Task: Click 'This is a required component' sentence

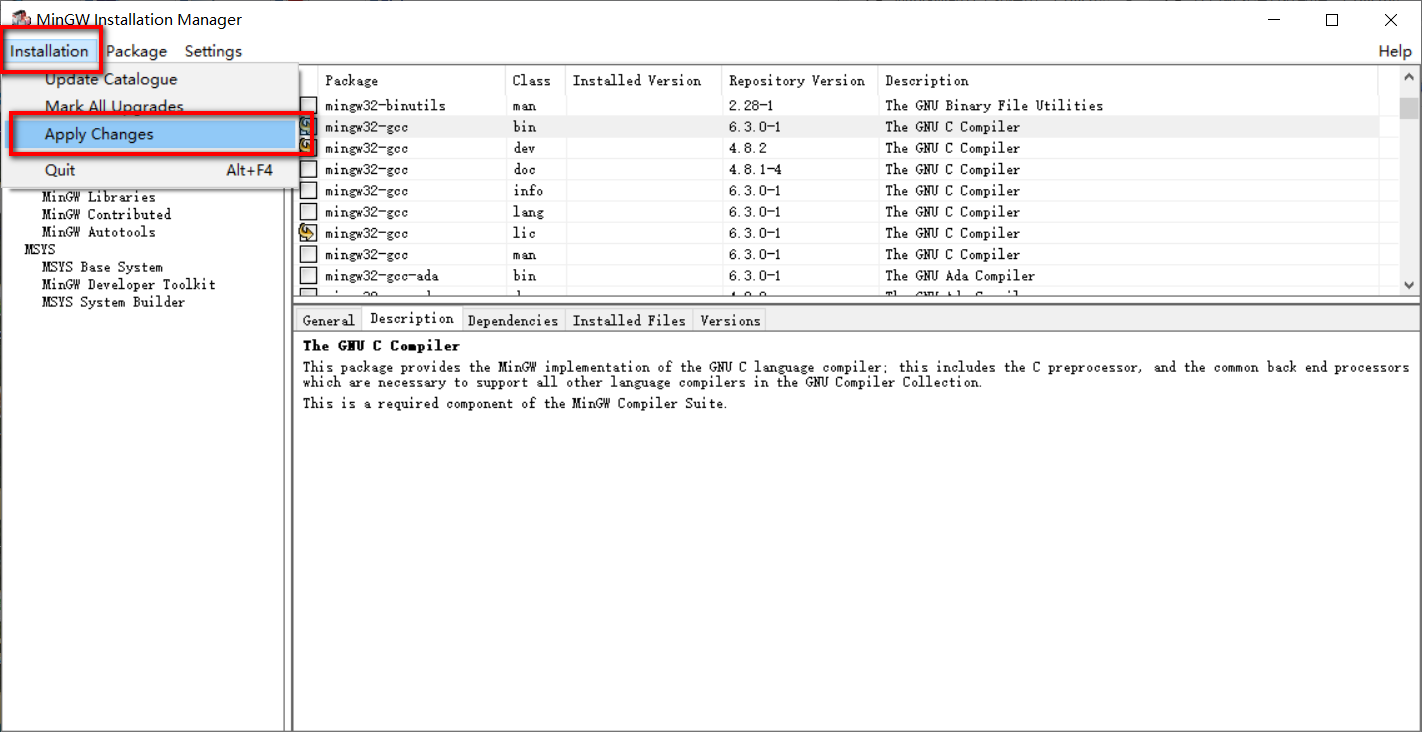Action: pos(515,403)
